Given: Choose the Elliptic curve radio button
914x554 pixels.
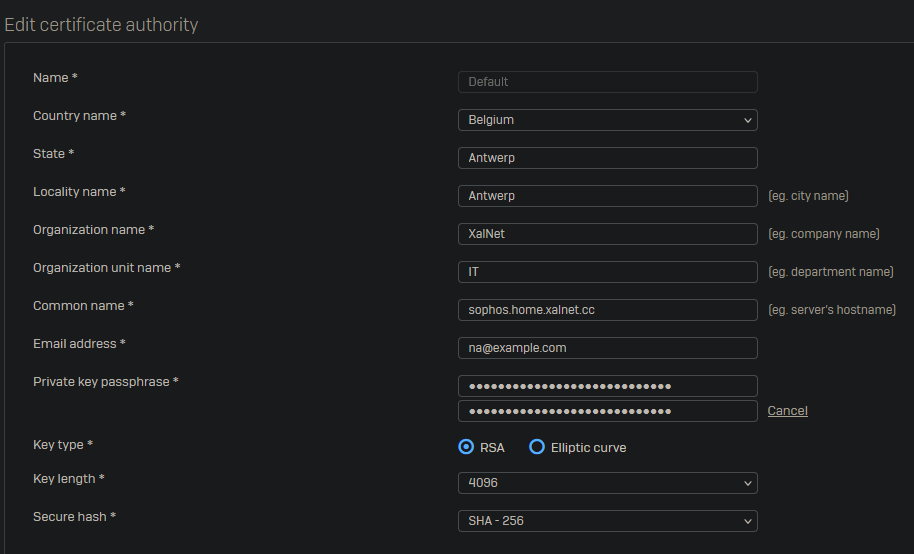Looking at the screenshot, I should pyautogui.click(x=537, y=447).
